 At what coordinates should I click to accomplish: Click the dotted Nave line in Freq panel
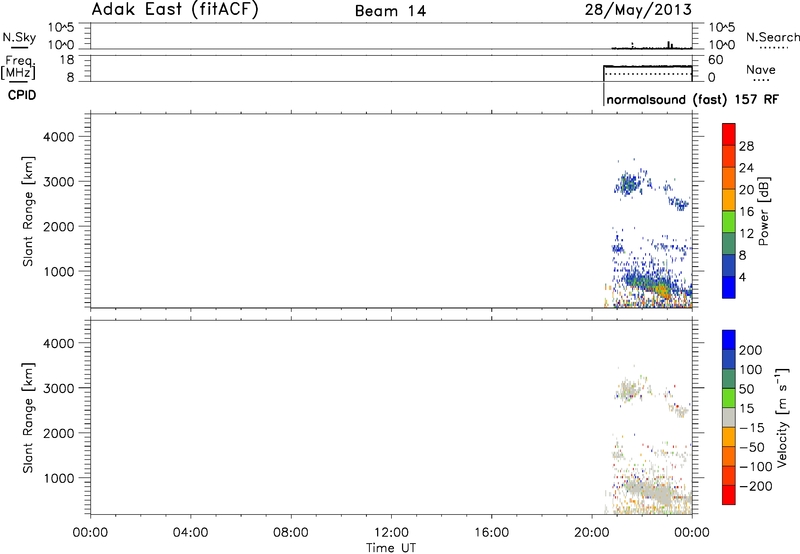click(647, 74)
